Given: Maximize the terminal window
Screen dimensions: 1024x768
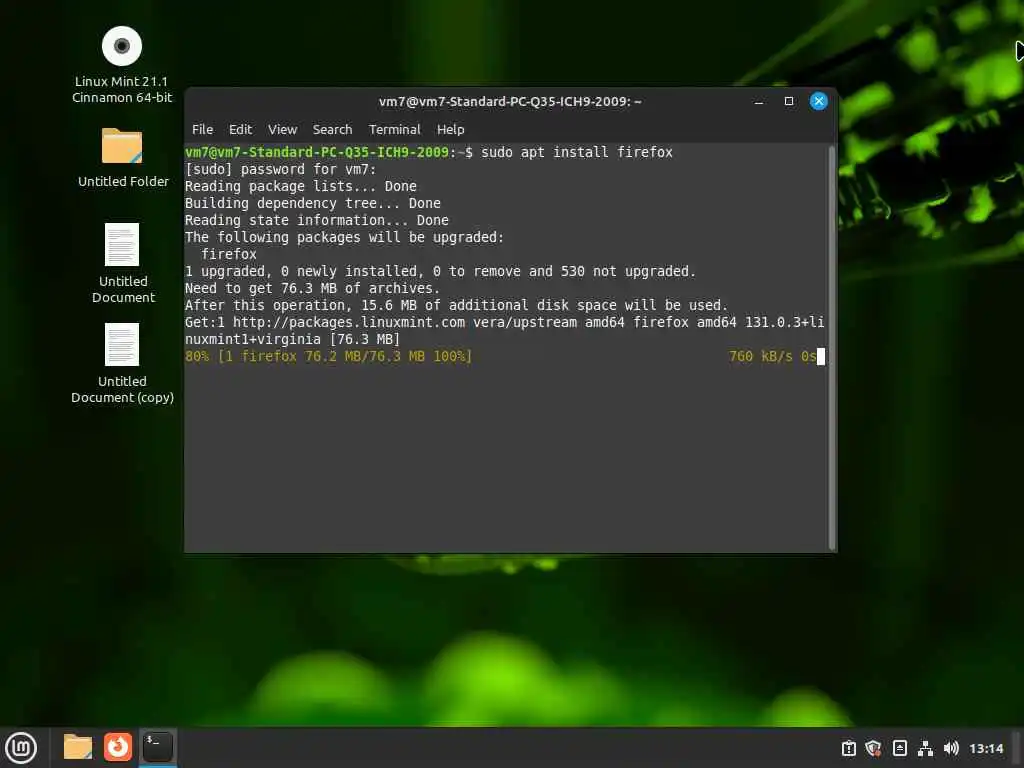Looking at the screenshot, I should [789, 101].
